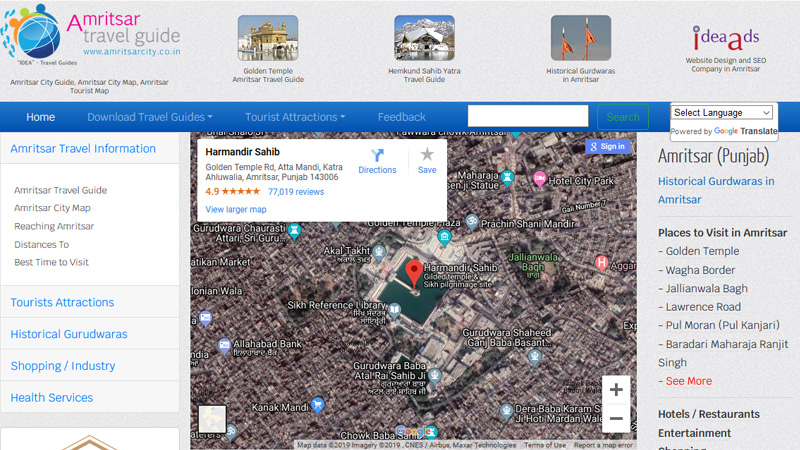800x450 pixels.
Task: Expand the Tourist Attractions menu
Action: click(295, 117)
